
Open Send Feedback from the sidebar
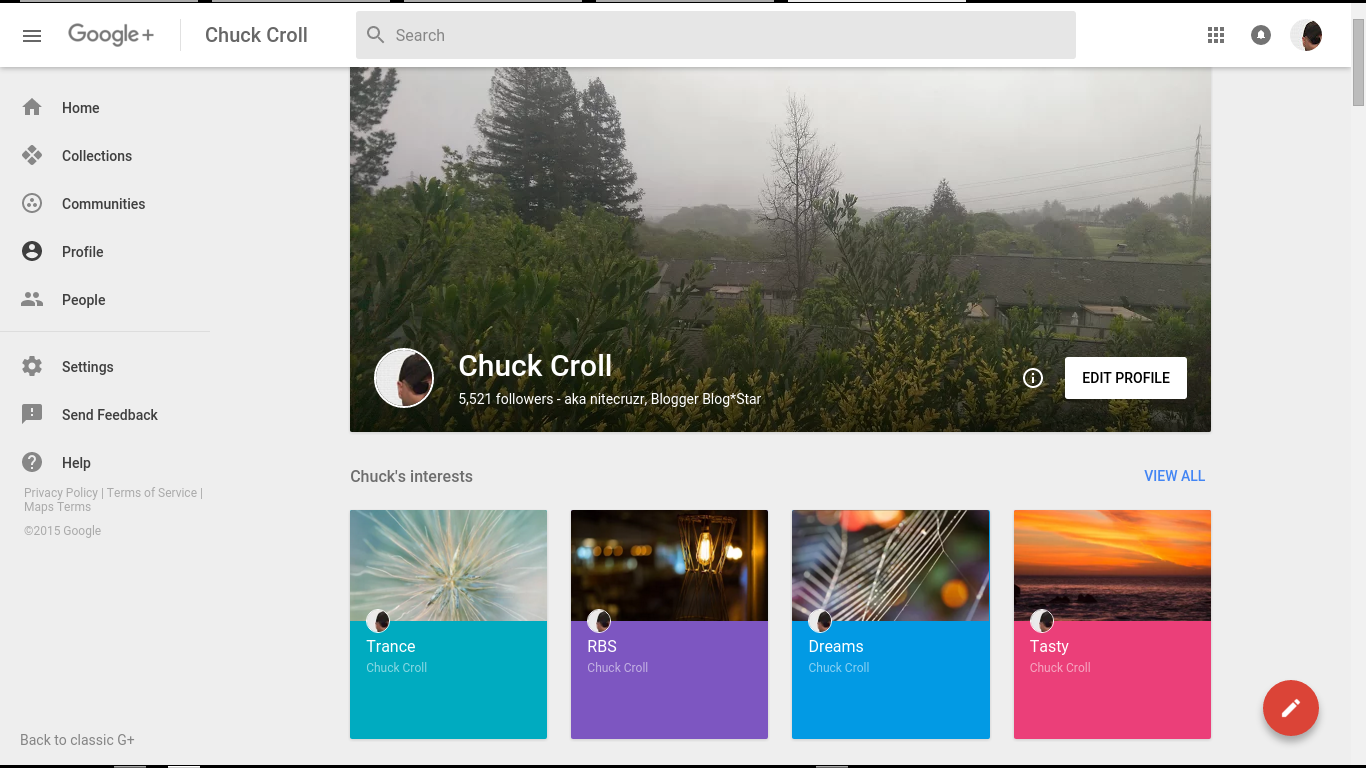pyautogui.click(x=110, y=414)
